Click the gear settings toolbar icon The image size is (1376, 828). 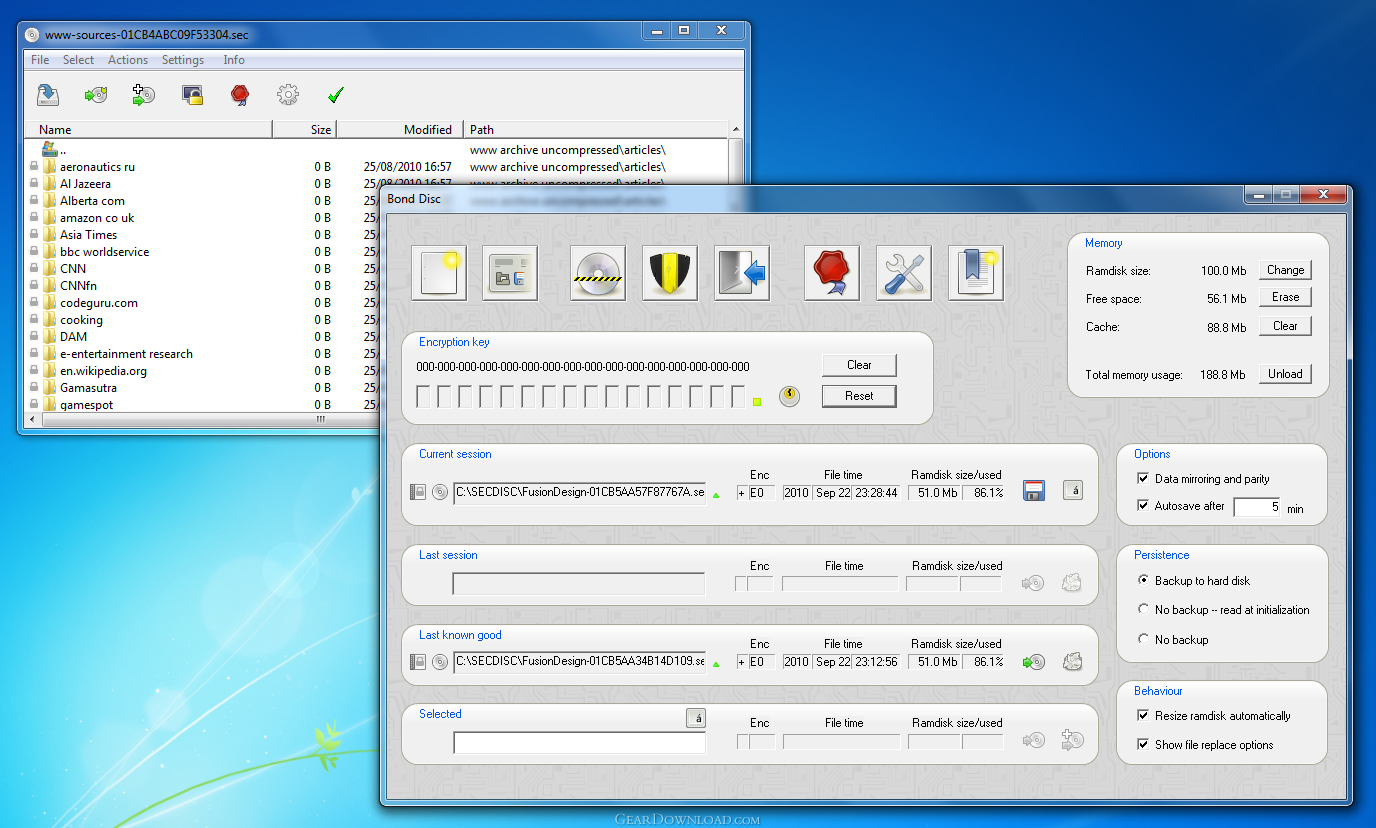click(288, 95)
